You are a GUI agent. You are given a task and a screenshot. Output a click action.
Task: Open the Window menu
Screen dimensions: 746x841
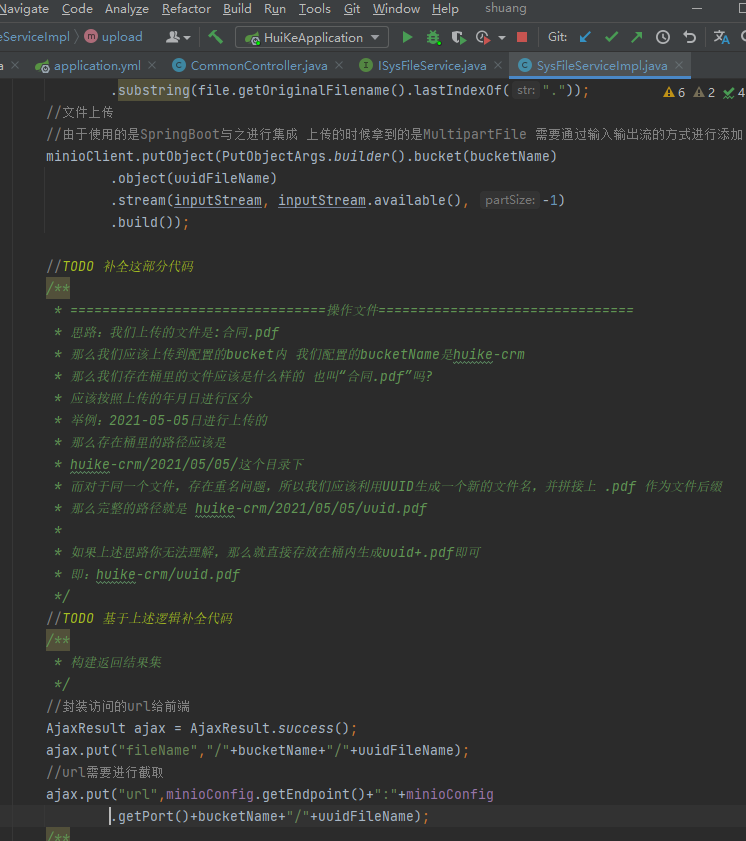pyautogui.click(x=396, y=9)
